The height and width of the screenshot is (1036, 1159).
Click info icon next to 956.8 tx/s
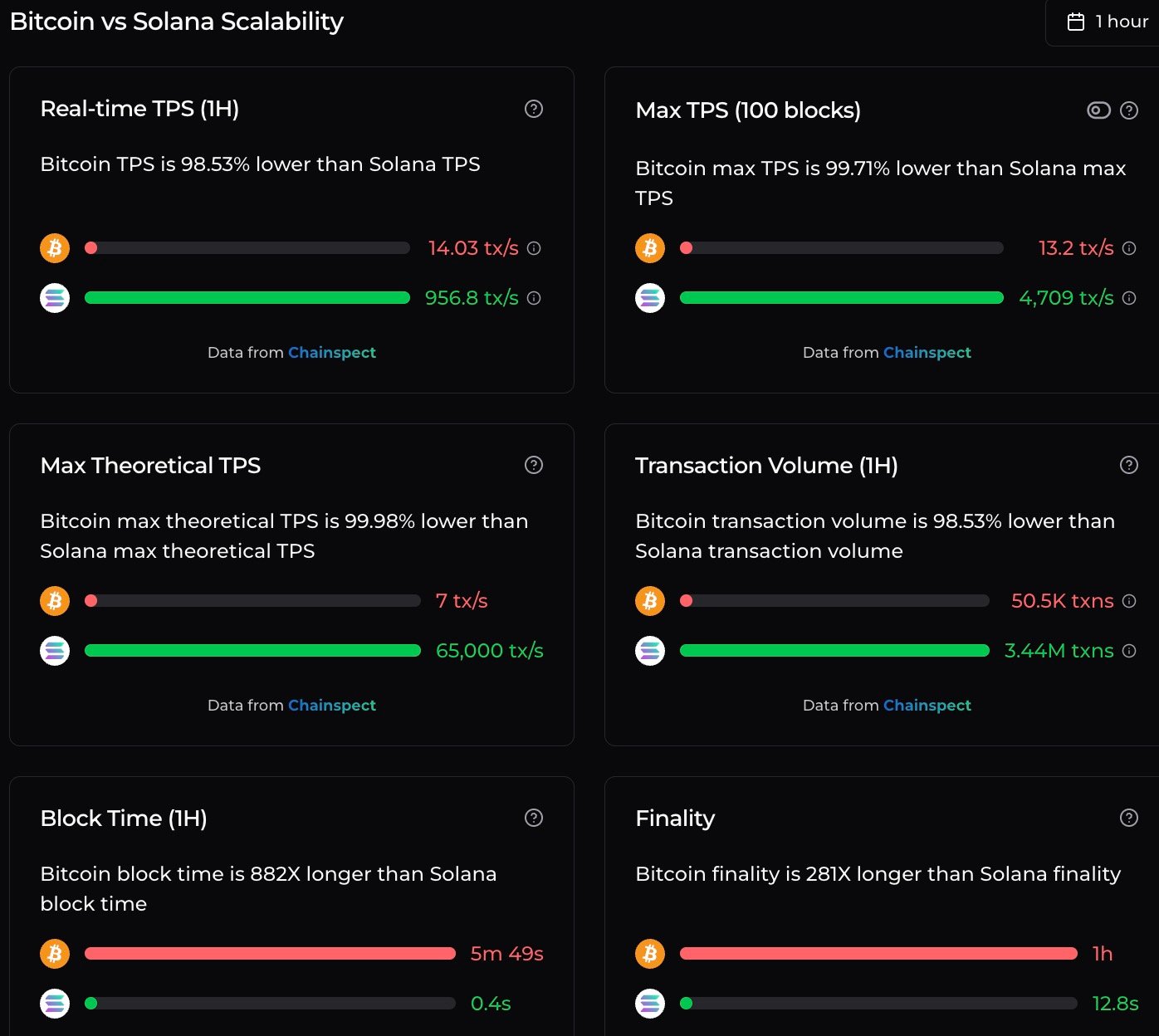click(x=534, y=298)
